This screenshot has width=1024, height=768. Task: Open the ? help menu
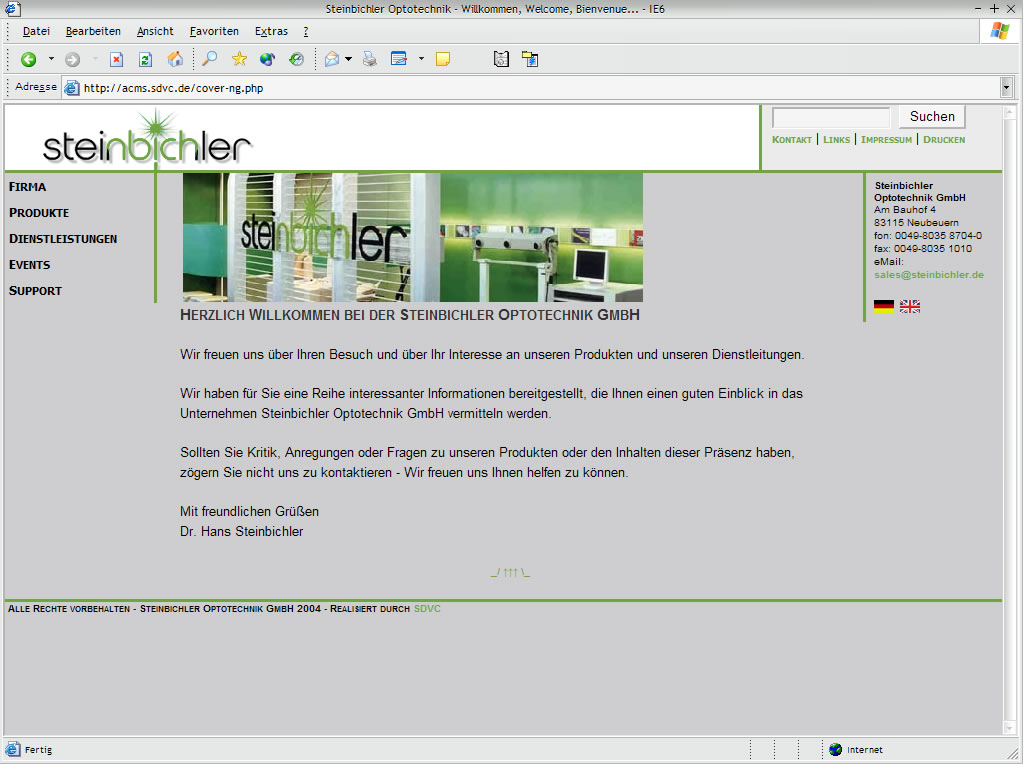pyautogui.click(x=306, y=31)
